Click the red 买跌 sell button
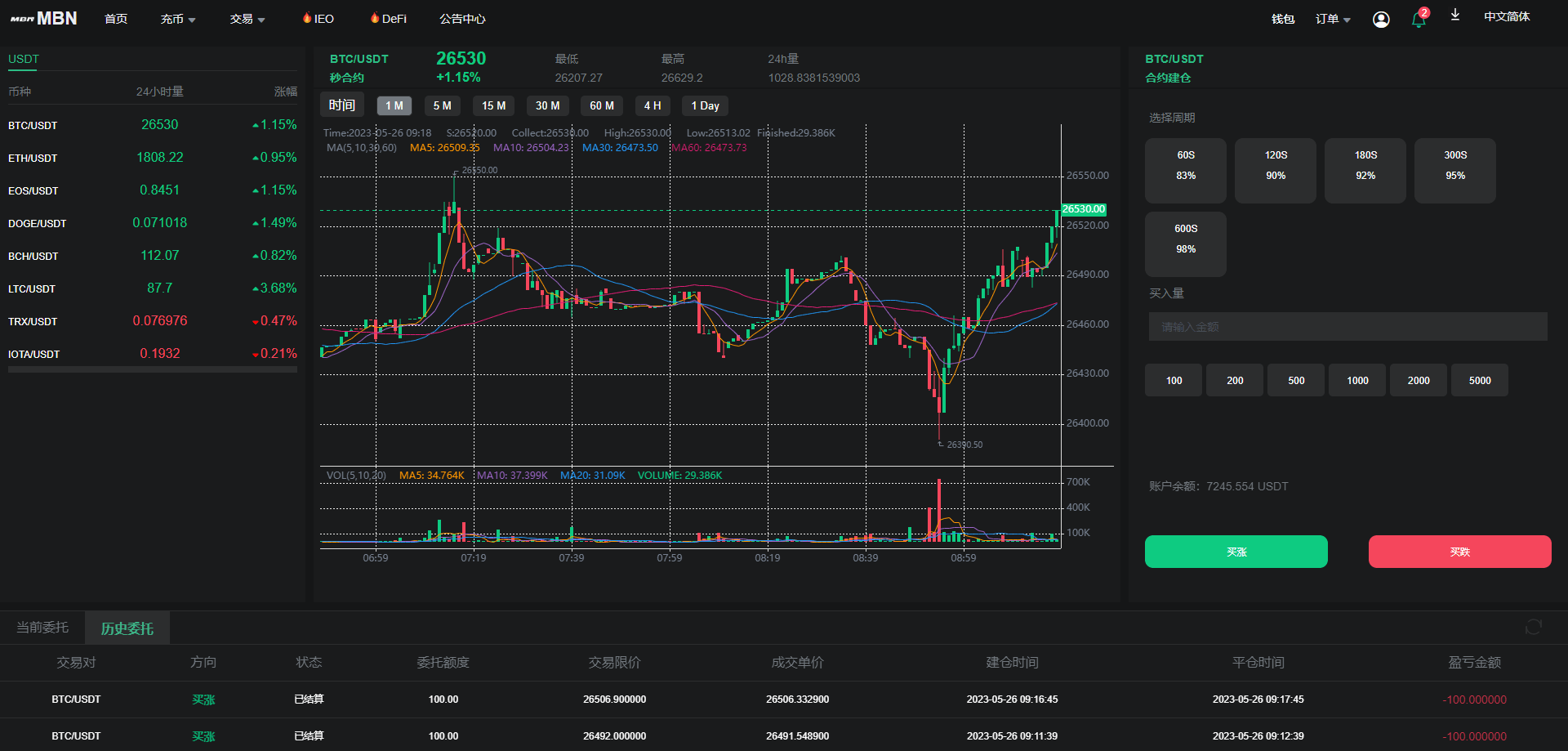The image size is (1568, 751). [1460, 552]
